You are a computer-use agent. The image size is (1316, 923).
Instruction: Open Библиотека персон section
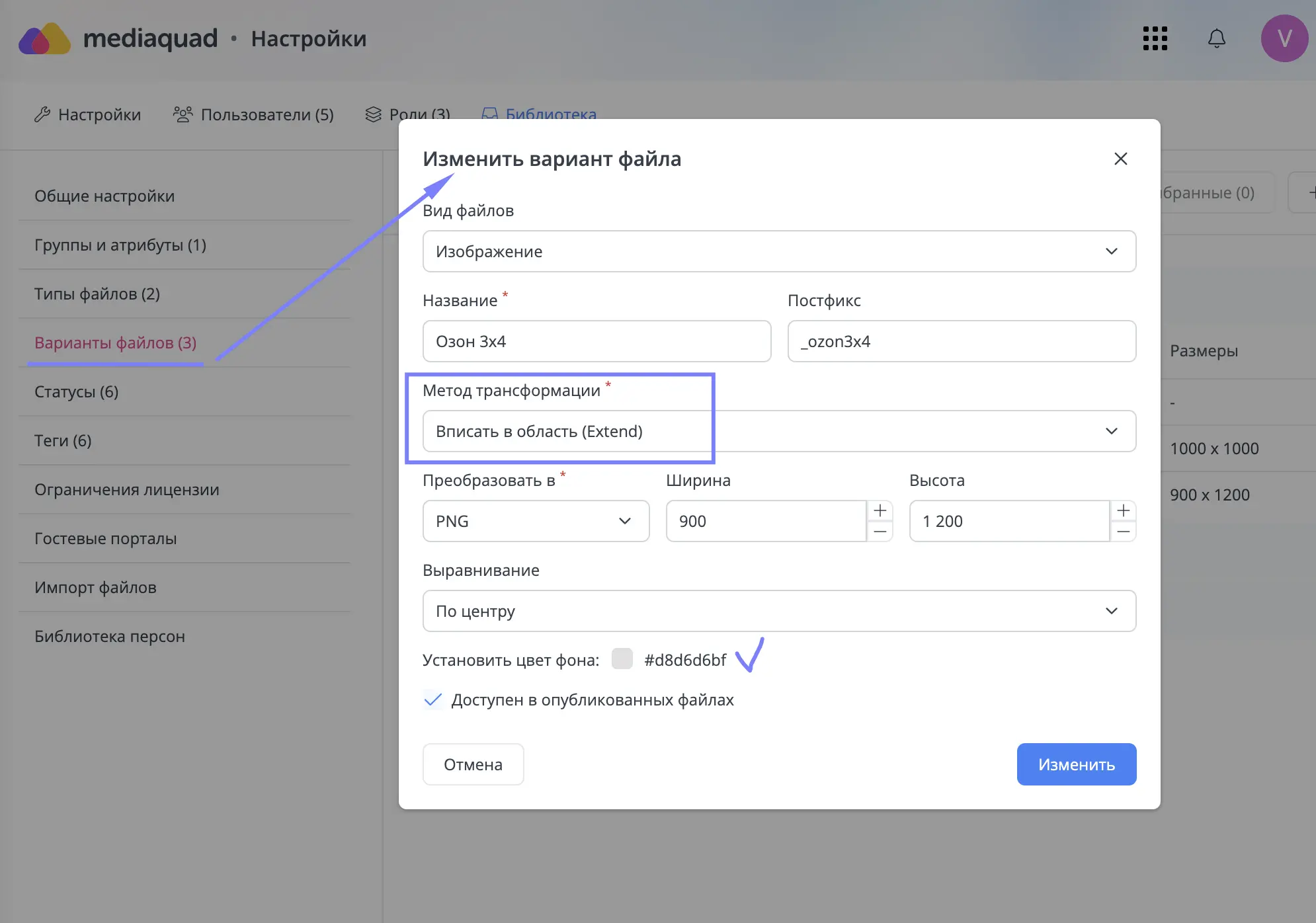[185, 636]
